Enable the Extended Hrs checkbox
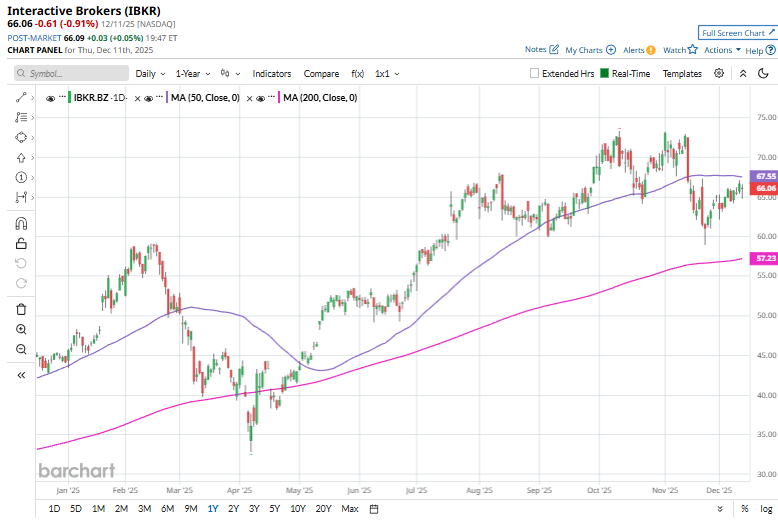Viewport: 778px width, 526px height. (535, 73)
